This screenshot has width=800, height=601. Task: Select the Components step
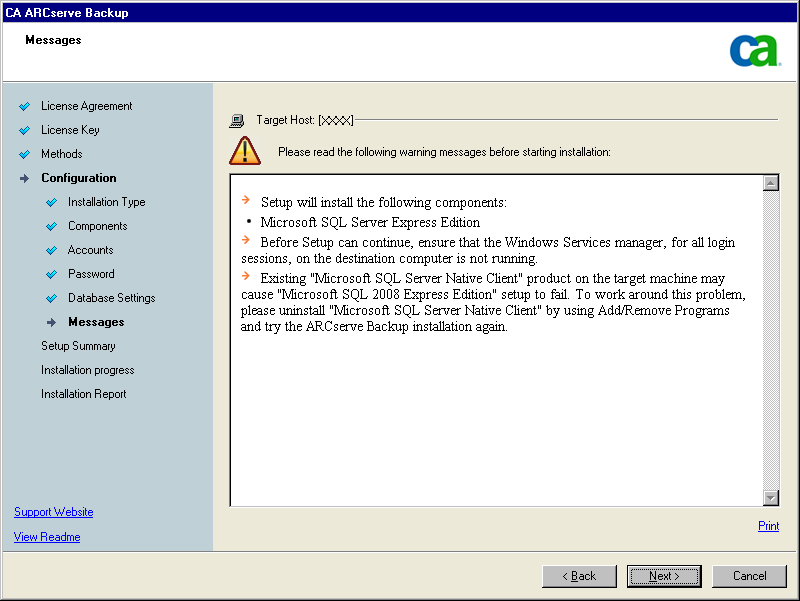point(97,226)
